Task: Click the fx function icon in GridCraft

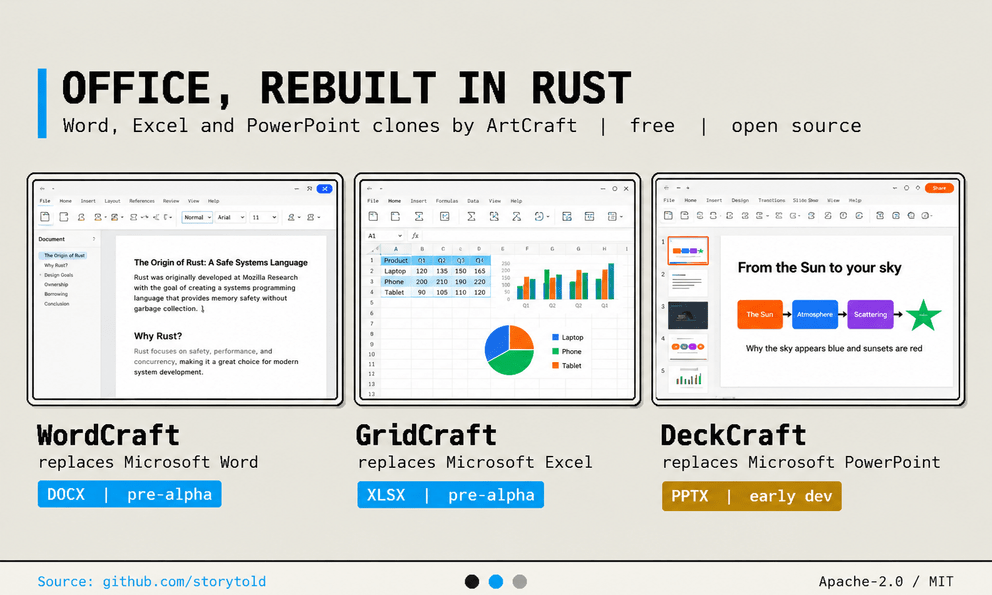Action: [415, 235]
